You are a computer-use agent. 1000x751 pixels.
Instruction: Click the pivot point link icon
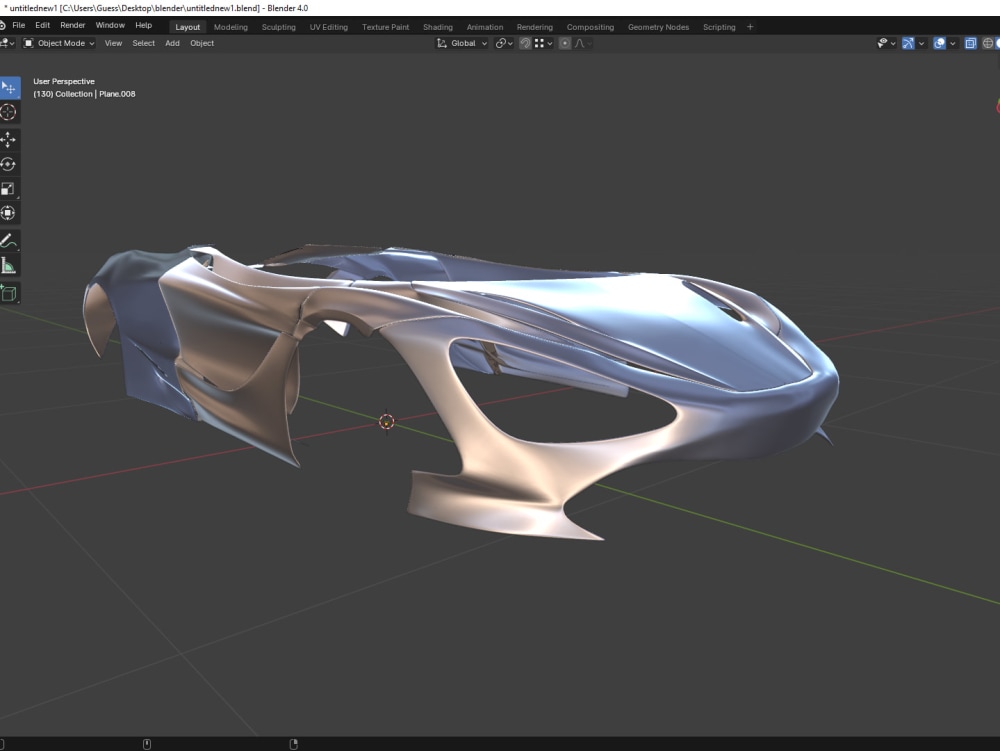[x=501, y=43]
